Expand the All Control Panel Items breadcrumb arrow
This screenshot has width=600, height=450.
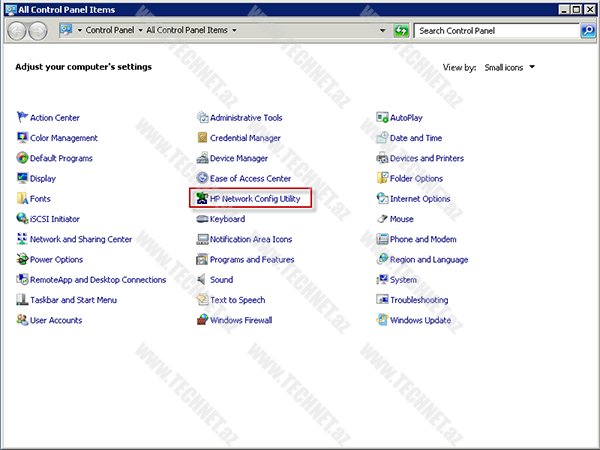(234, 31)
